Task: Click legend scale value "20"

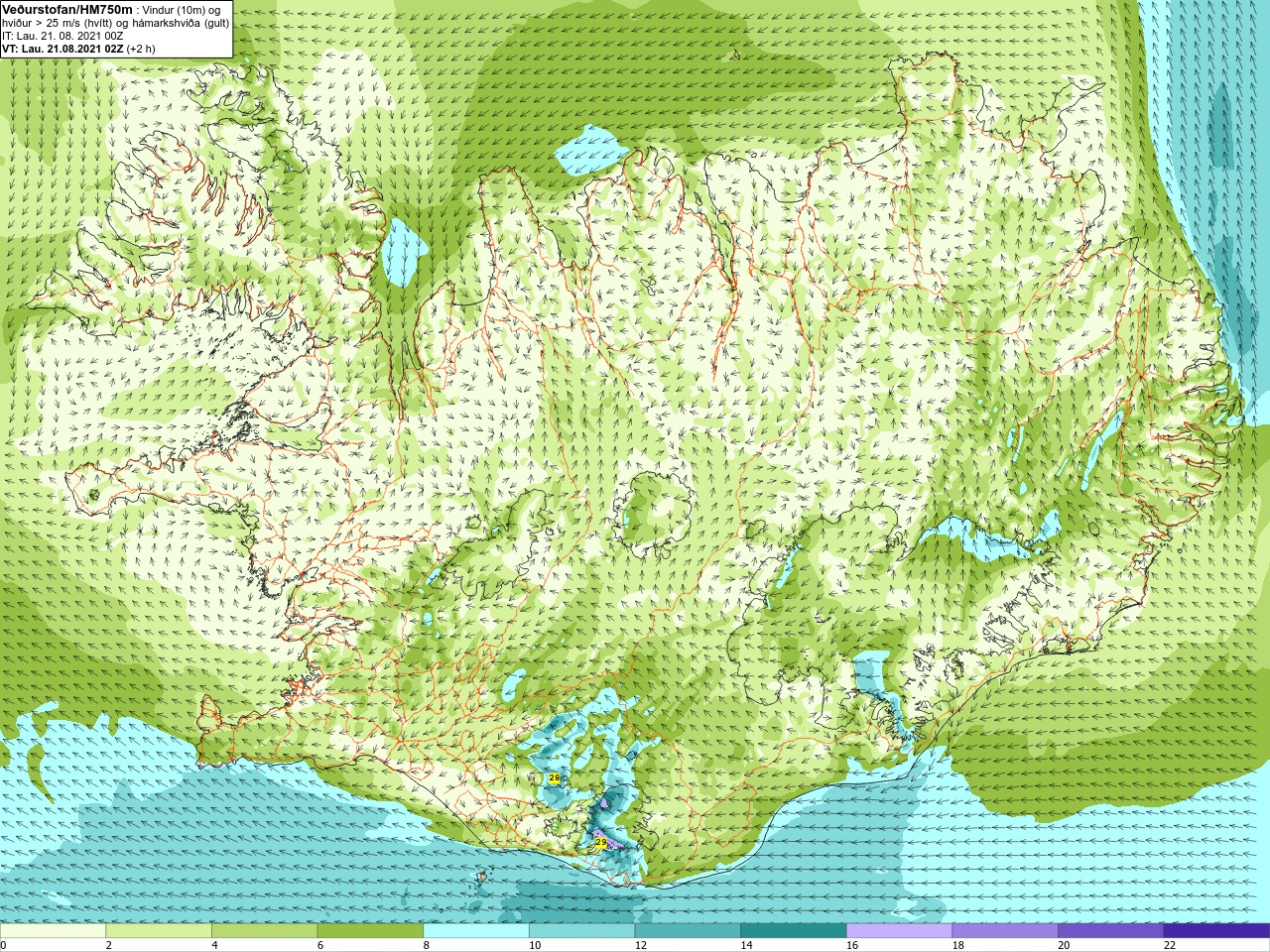Action: point(1064,945)
